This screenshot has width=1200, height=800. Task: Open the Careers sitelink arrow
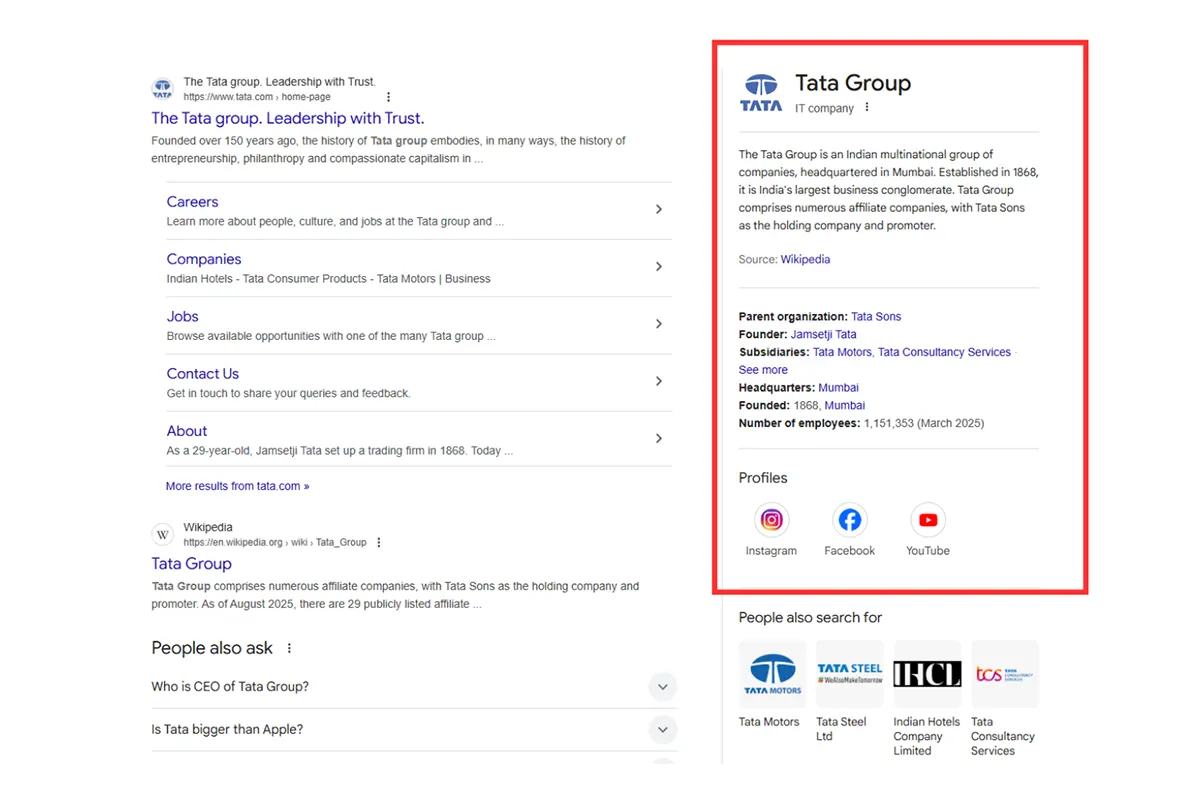(x=658, y=210)
